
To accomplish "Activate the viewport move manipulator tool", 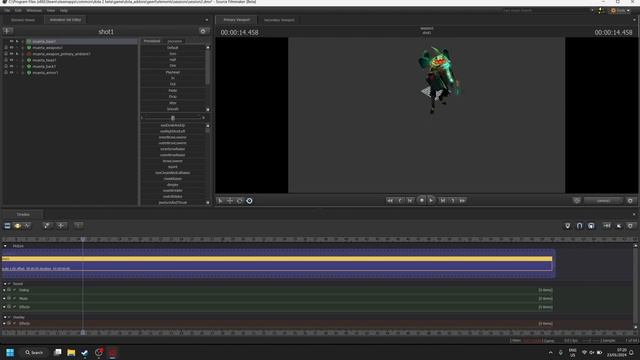I will click(x=230, y=200).
